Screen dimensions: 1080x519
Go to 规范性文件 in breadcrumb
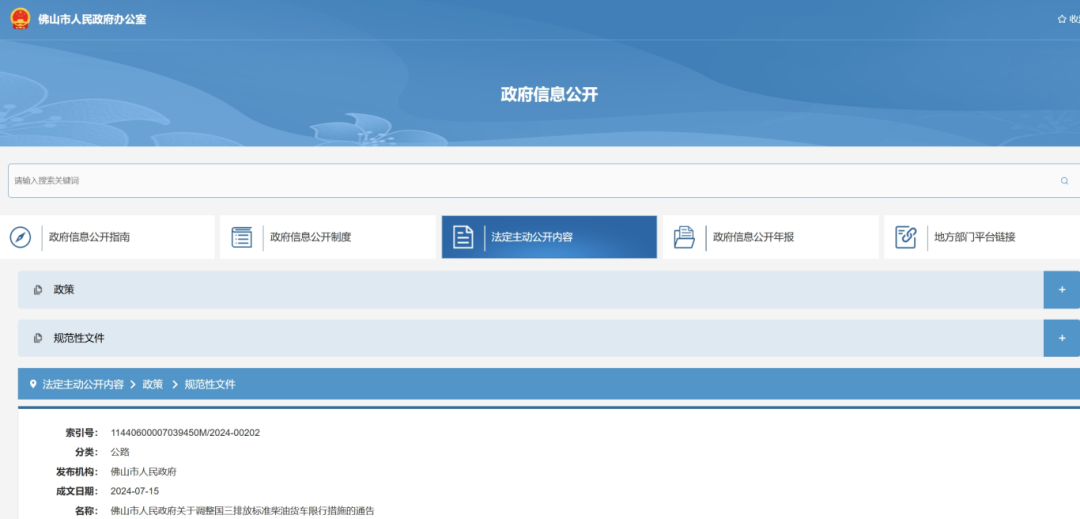pyautogui.click(x=210, y=384)
